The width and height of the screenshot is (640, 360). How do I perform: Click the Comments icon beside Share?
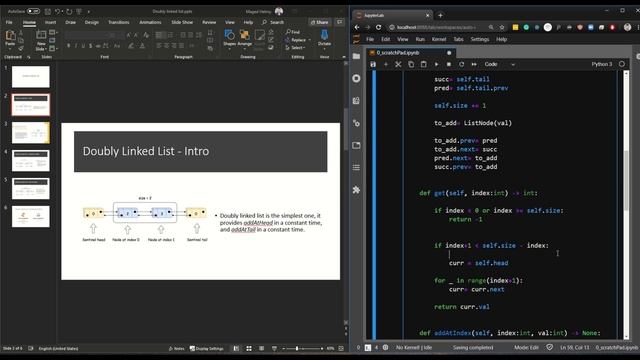coord(339,22)
